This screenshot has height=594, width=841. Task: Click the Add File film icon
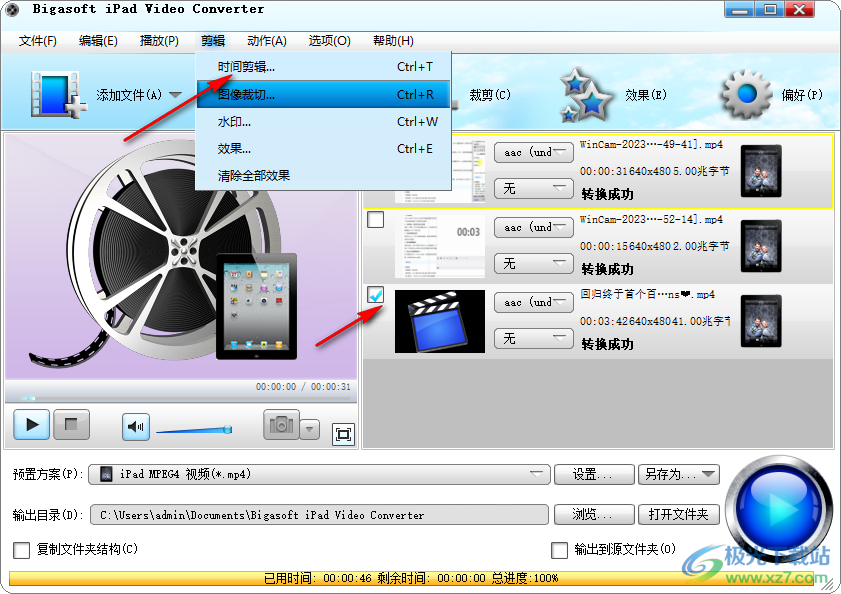(58, 94)
